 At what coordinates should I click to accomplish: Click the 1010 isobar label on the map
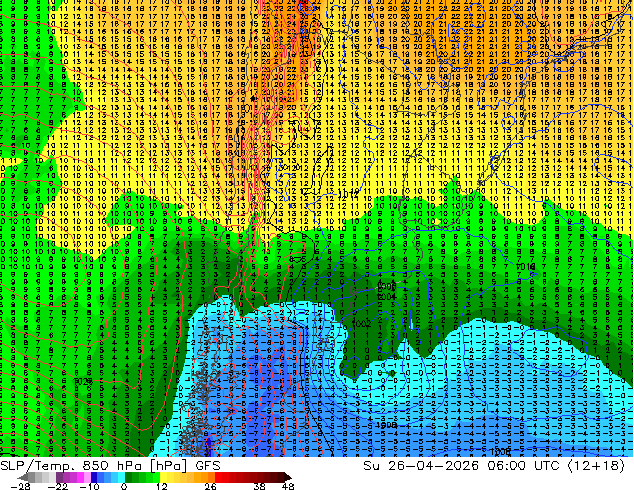[526, 266]
